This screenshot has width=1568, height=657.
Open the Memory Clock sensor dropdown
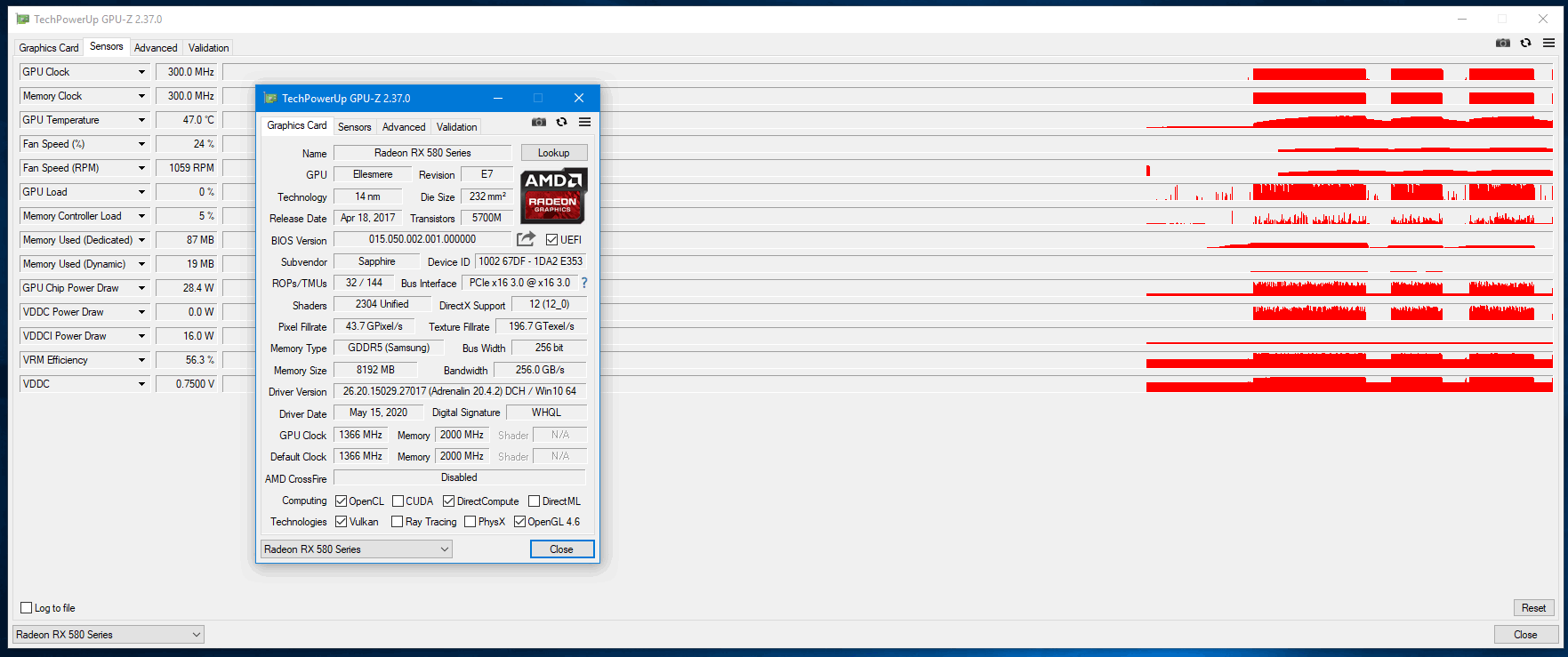coord(141,96)
